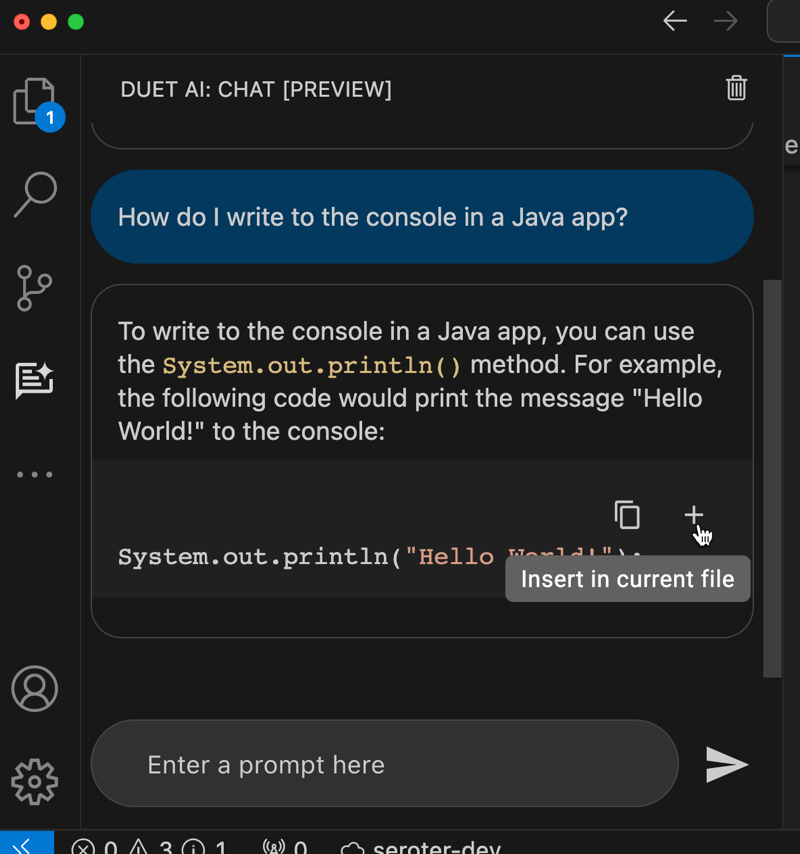800x854 pixels.
Task: Delete chat history with trash icon
Action: (x=736, y=88)
